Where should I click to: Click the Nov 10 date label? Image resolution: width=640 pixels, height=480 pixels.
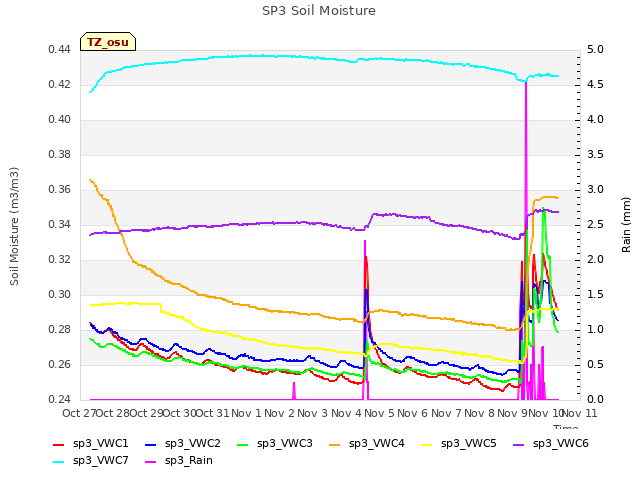tap(546, 413)
